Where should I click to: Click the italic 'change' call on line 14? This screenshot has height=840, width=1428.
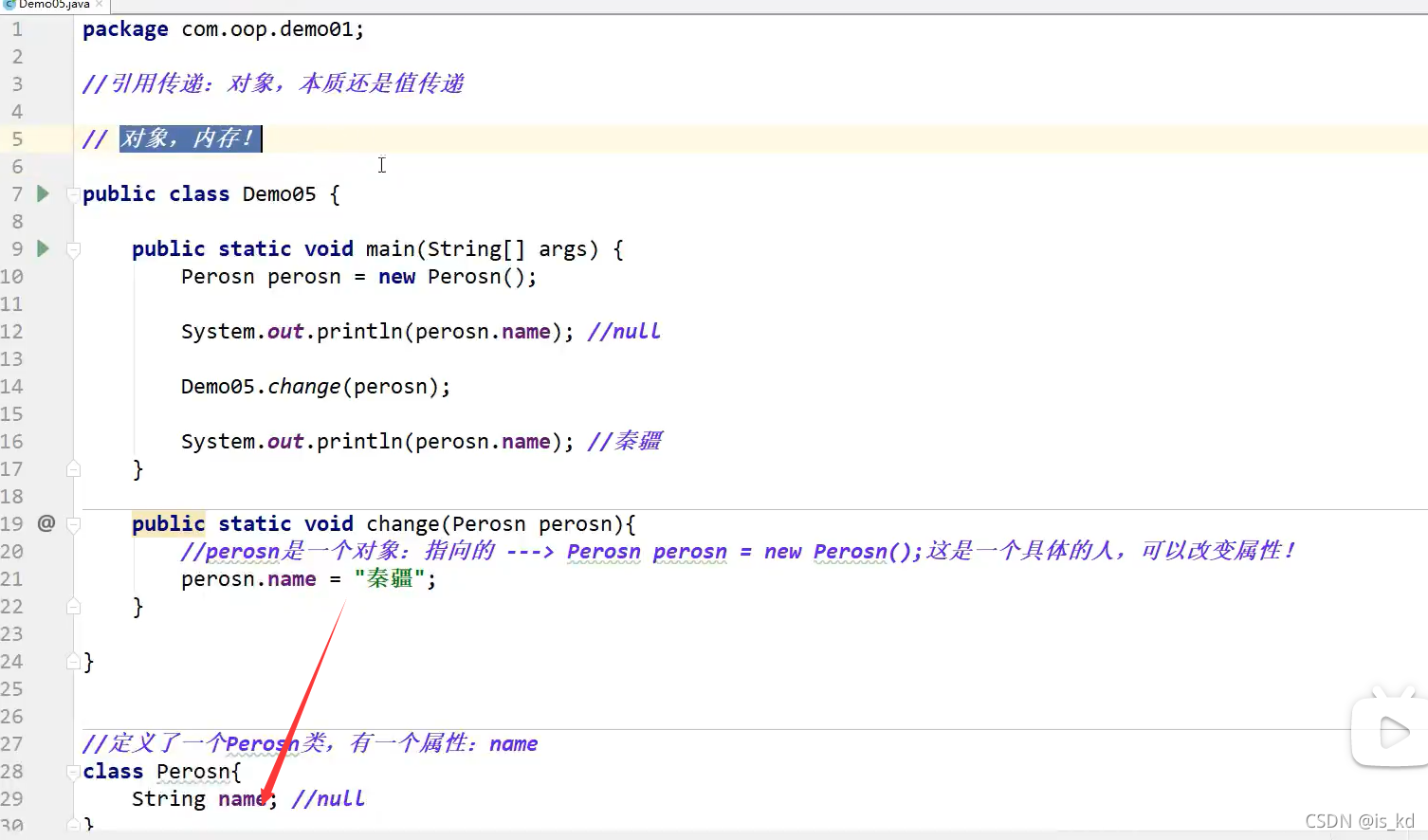[303, 386]
